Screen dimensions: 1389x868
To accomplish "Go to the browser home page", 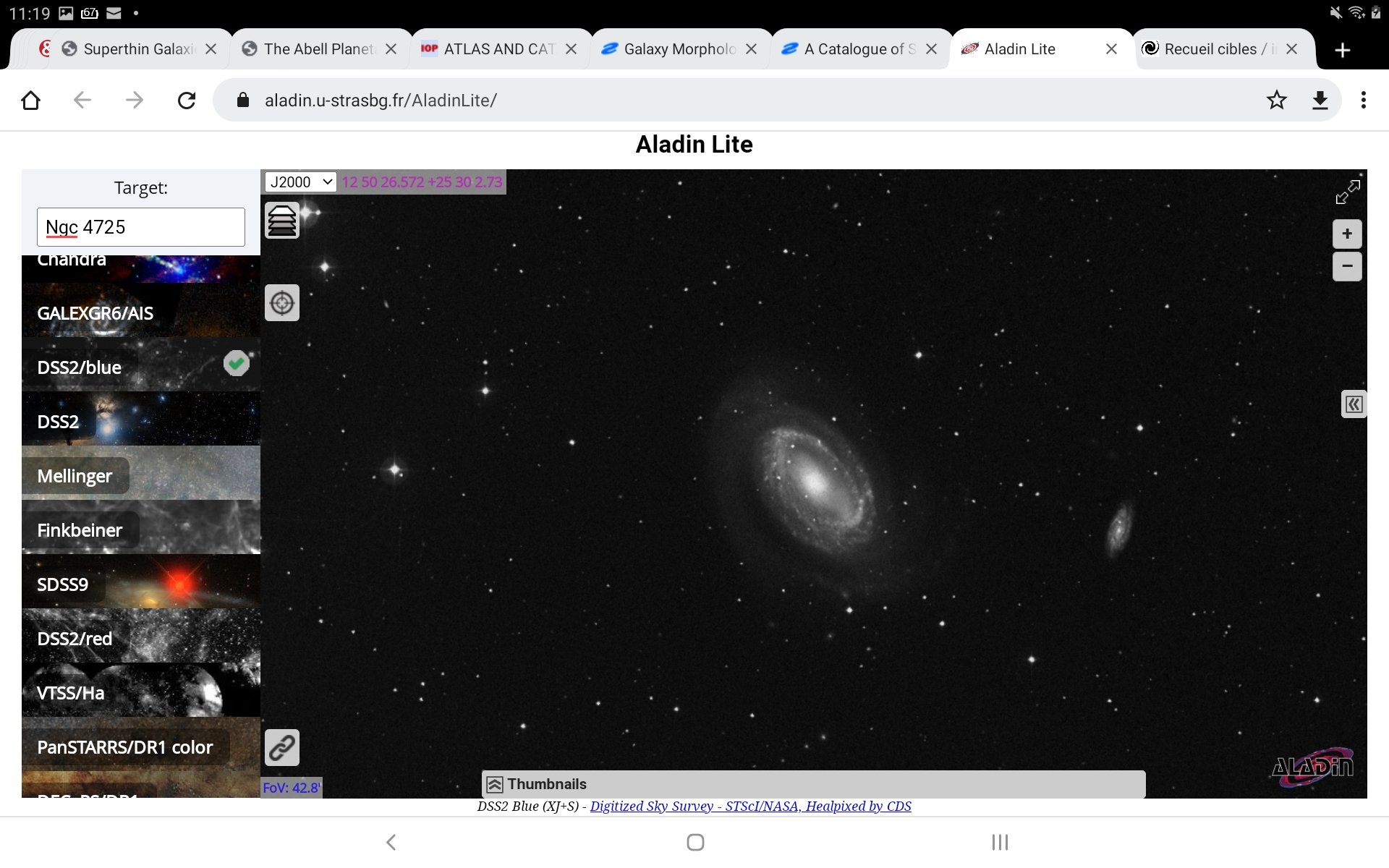I will tap(30, 100).
